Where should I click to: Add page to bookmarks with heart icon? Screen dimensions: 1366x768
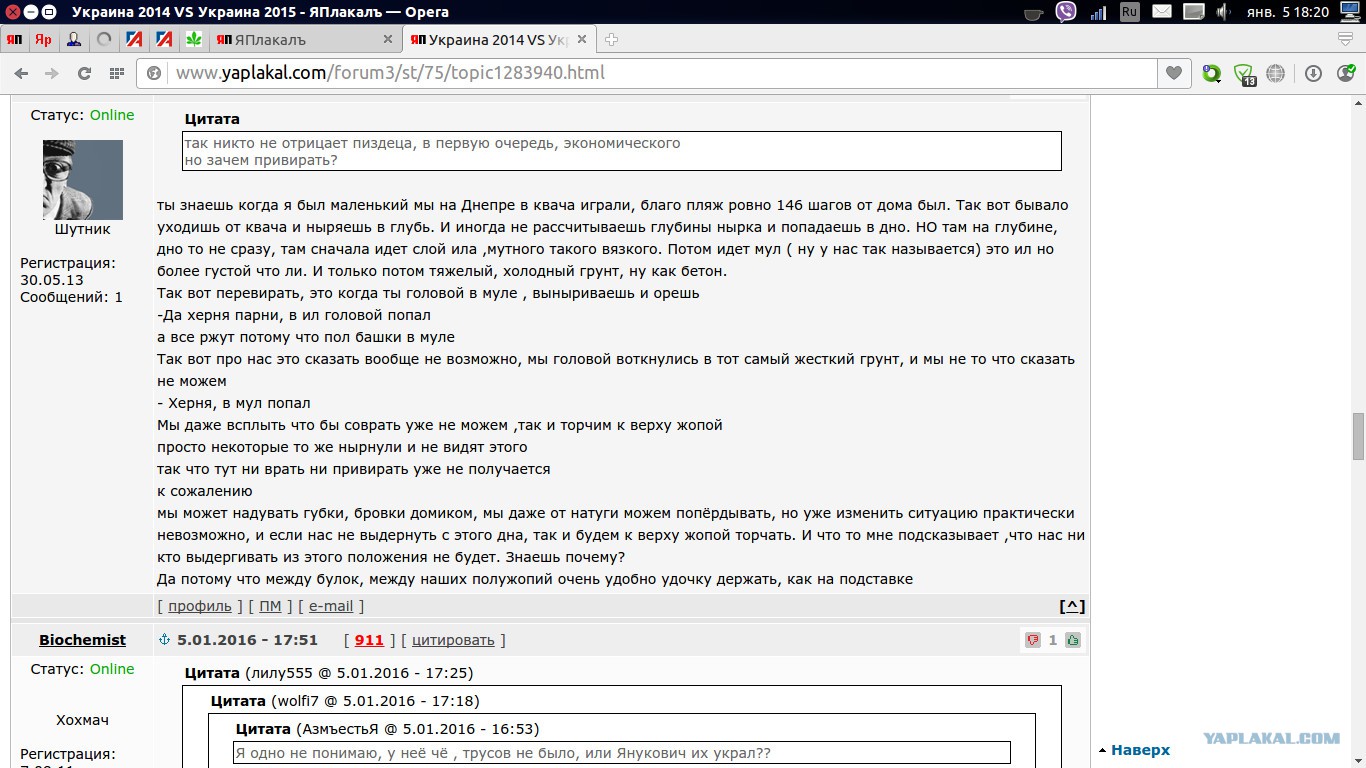1173,73
